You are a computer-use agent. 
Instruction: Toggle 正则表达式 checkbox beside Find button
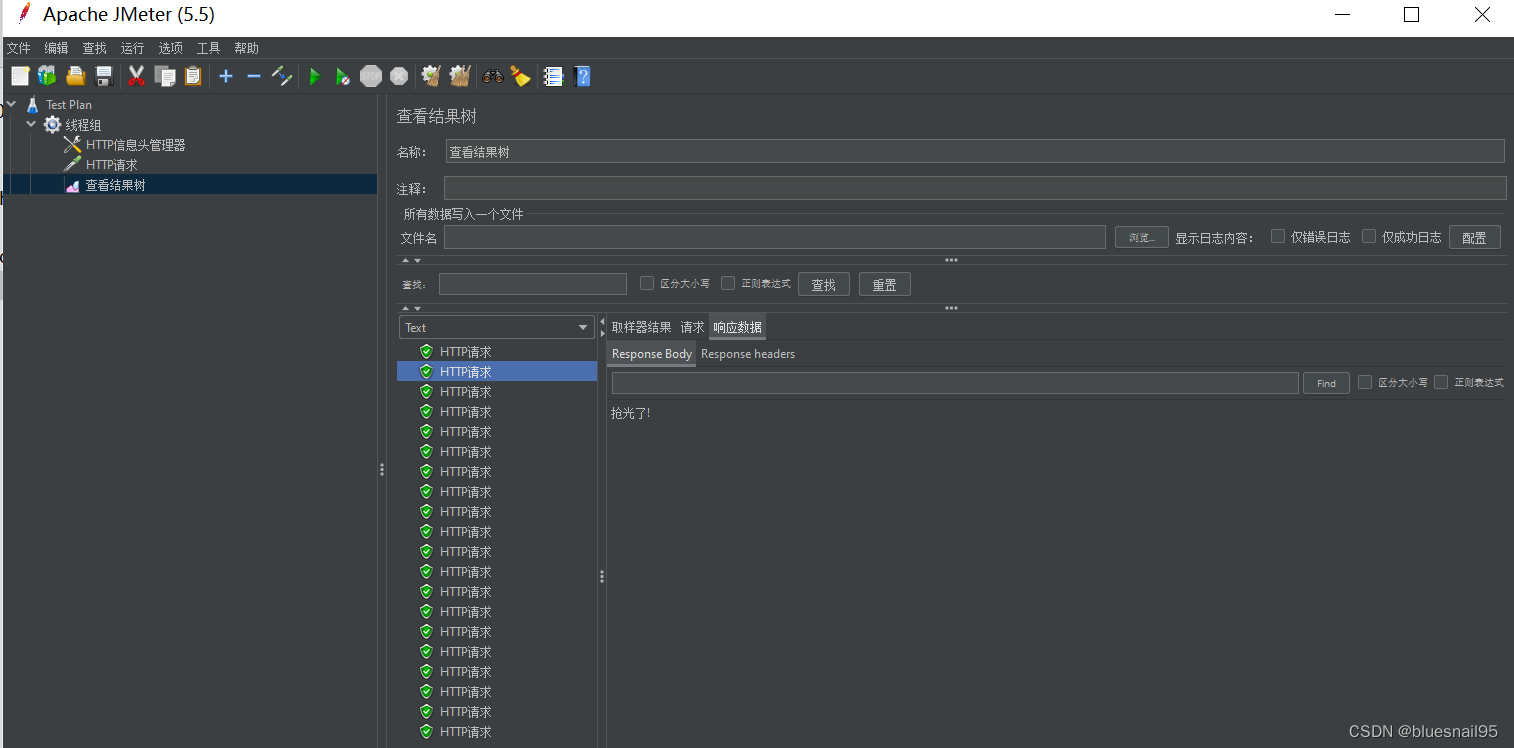point(1441,382)
